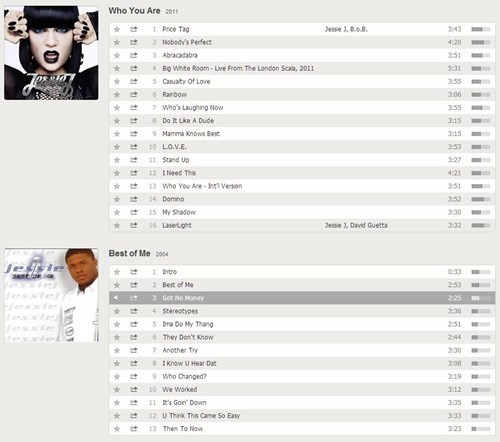Click share icon for Then To Now
The width and height of the screenshot is (500, 442).
[134, 429]
